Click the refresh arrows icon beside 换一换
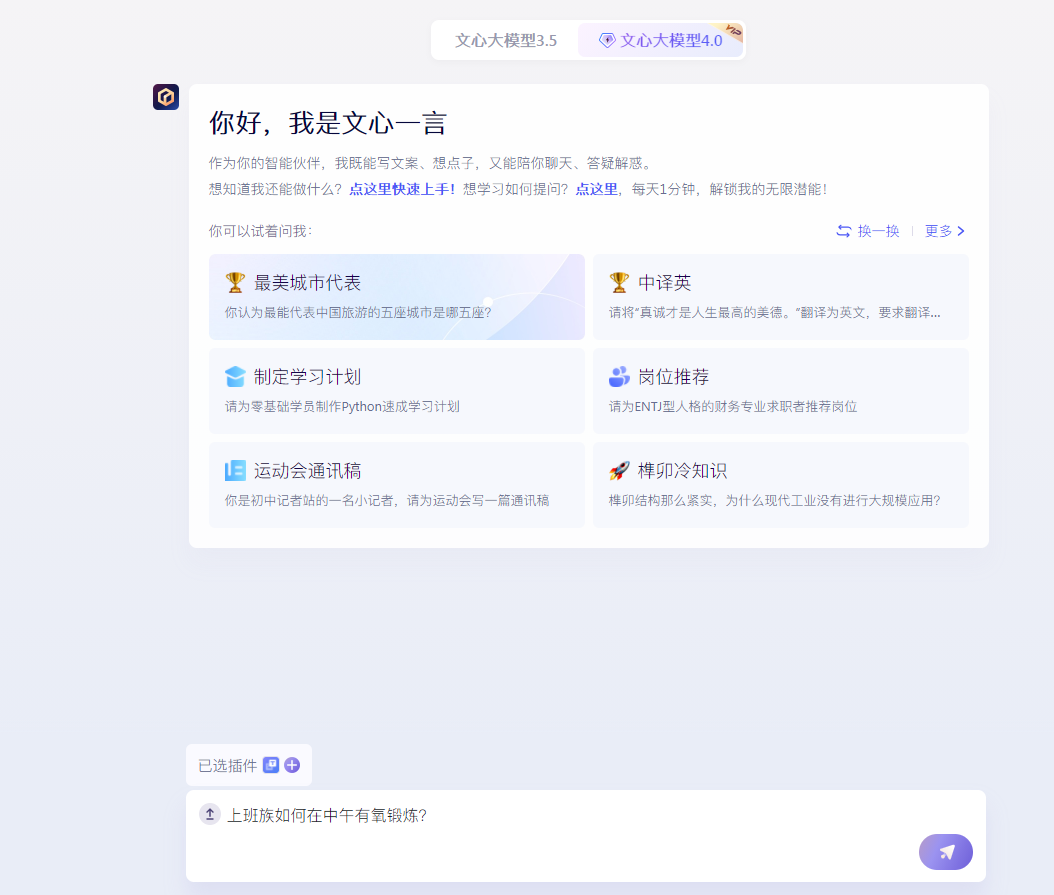This screenshot has height=895, width=1054. [x=844, y=231]
